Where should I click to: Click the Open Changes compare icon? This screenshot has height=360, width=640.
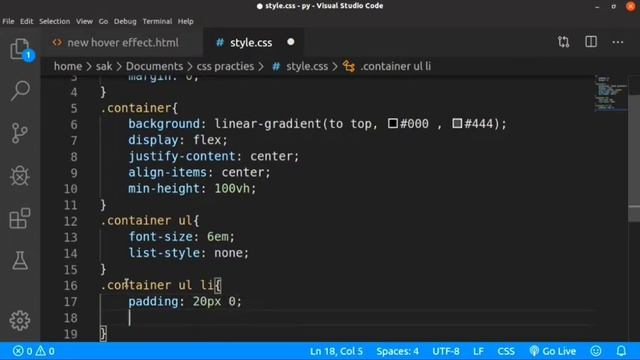(x=563, y=42)
